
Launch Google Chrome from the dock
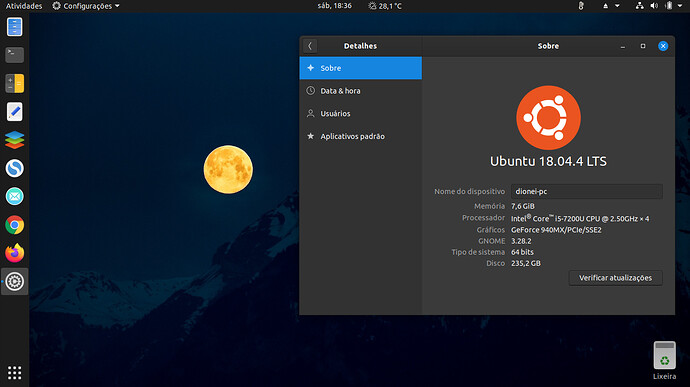coord(15,225)
